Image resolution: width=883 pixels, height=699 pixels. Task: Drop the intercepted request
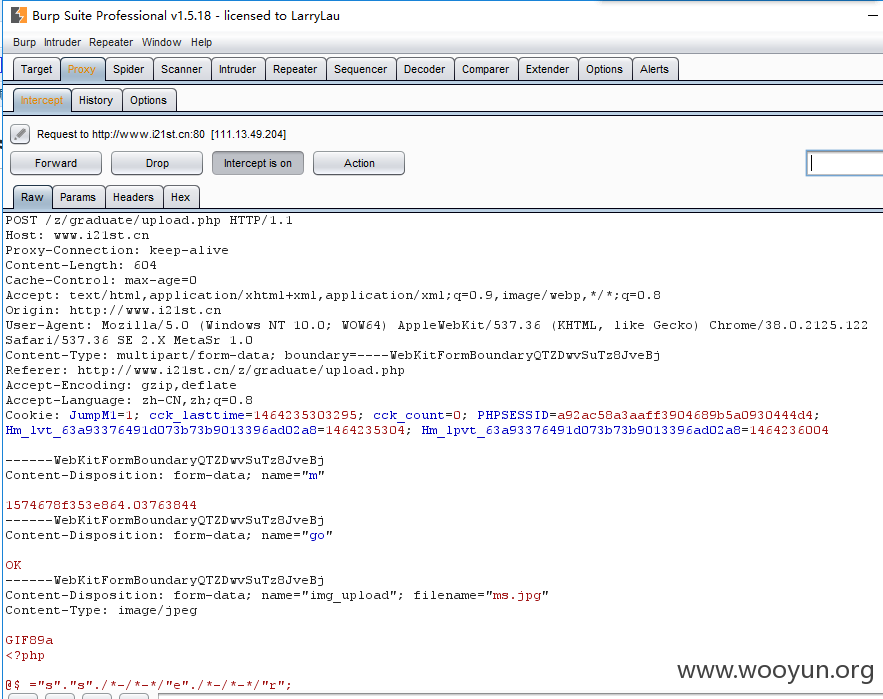coord(157,163)
